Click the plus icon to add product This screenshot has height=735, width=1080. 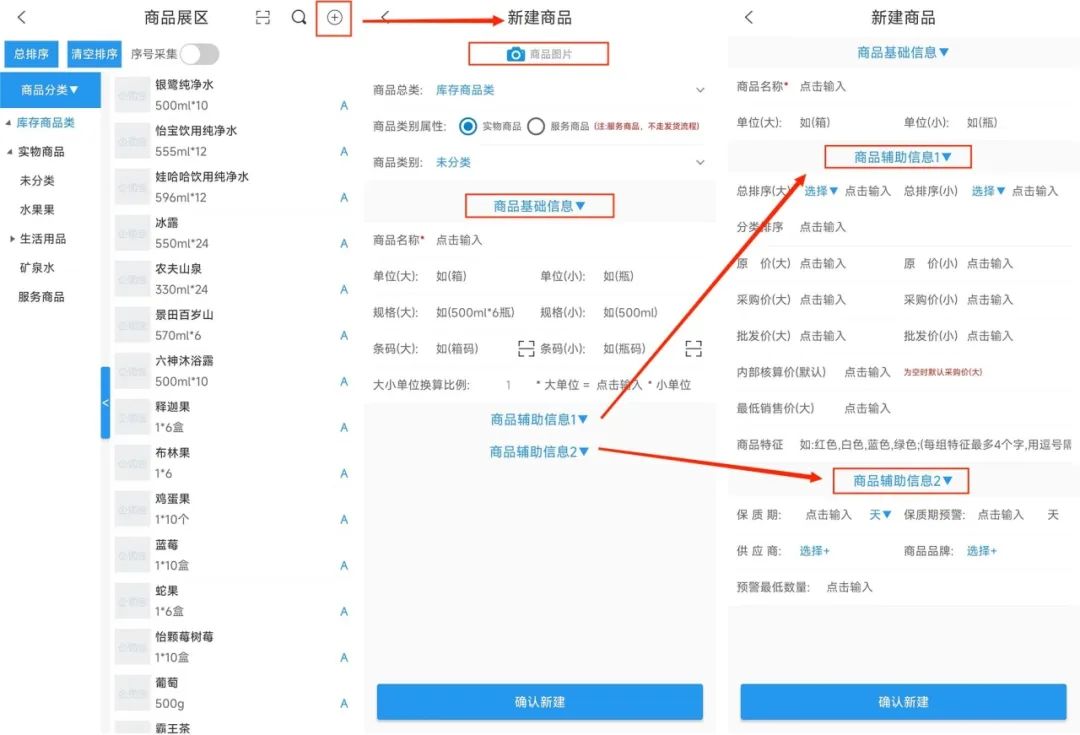coord(334,18)
